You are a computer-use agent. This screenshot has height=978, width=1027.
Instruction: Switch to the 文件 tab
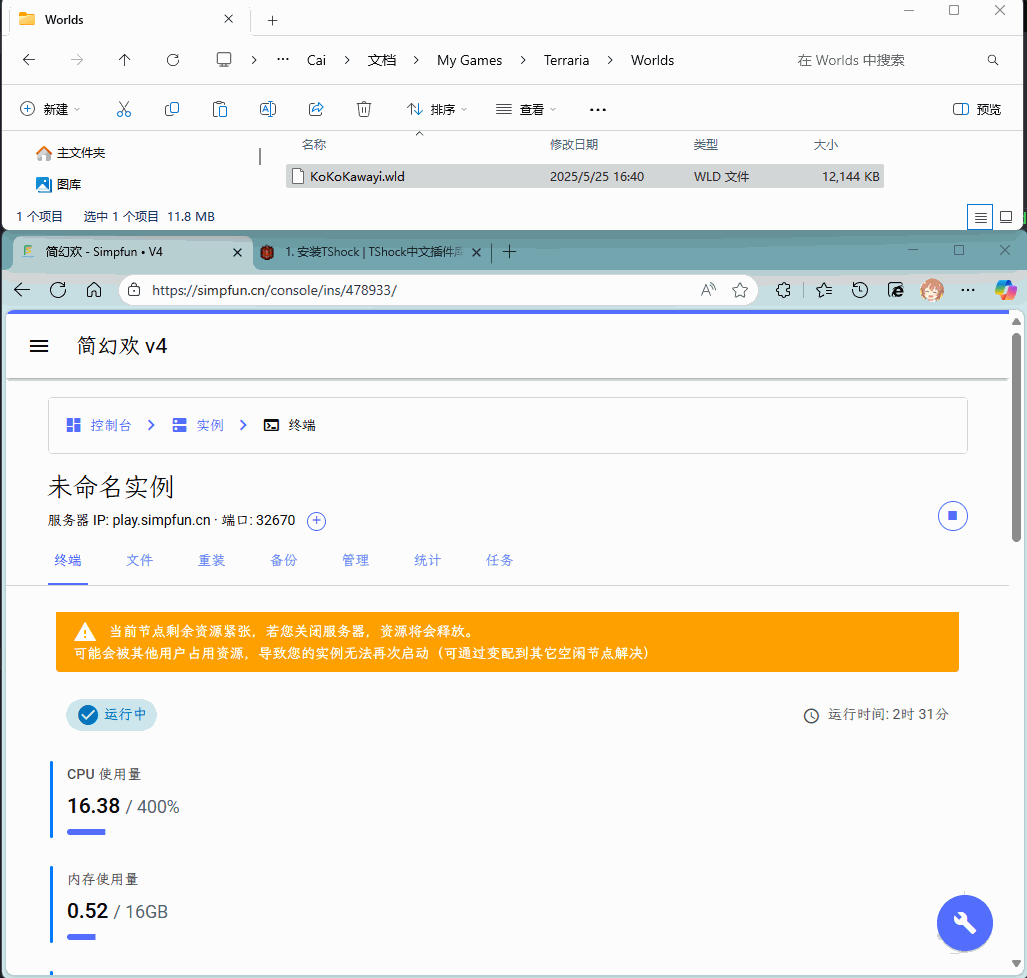(140, 561)
